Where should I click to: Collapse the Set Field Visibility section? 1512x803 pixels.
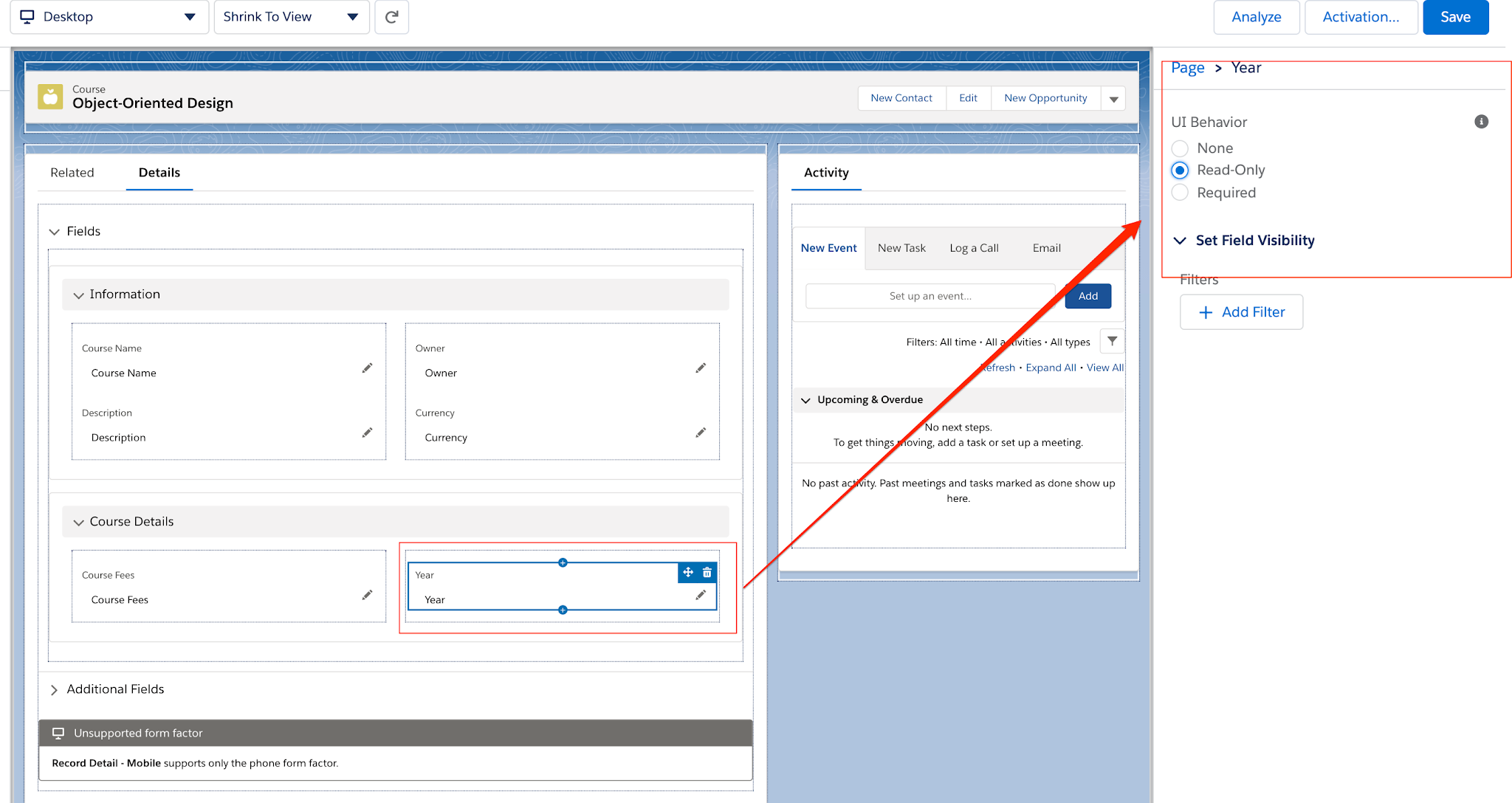1181,240
